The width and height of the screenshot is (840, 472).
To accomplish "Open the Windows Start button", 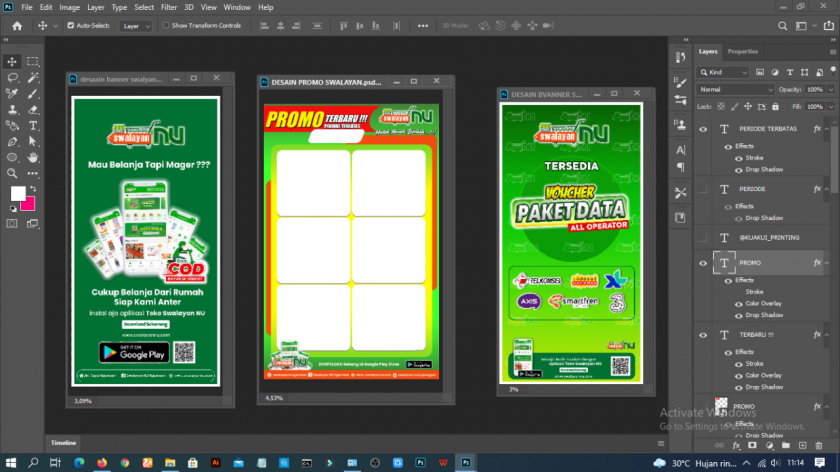I will (11, 463).
